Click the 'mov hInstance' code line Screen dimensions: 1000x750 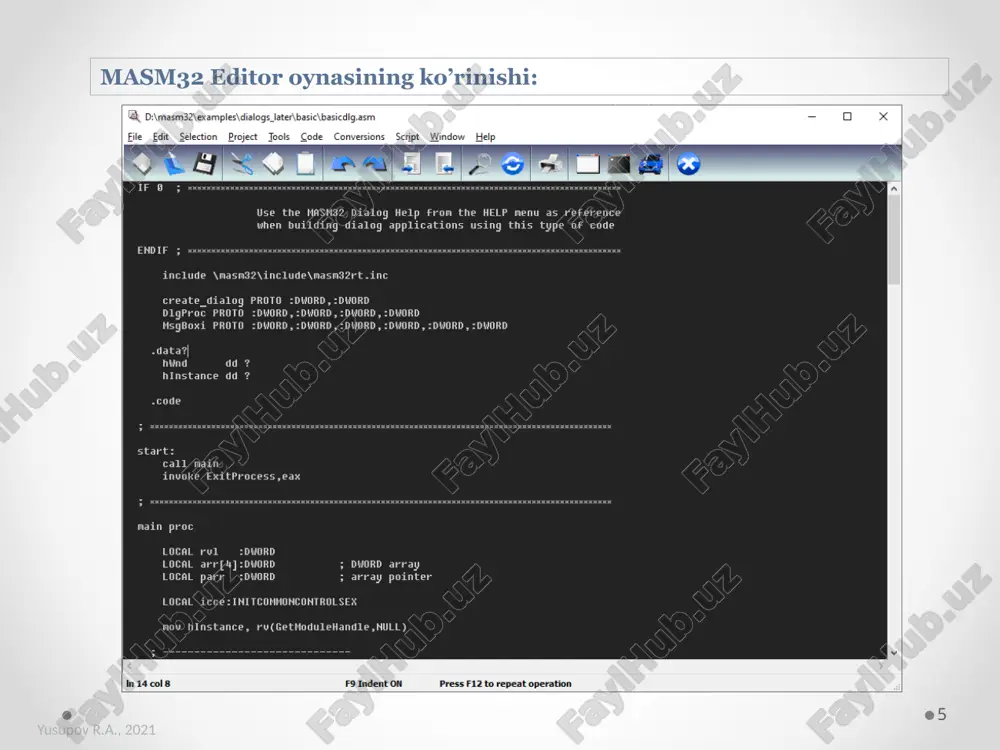pos(284,627)
